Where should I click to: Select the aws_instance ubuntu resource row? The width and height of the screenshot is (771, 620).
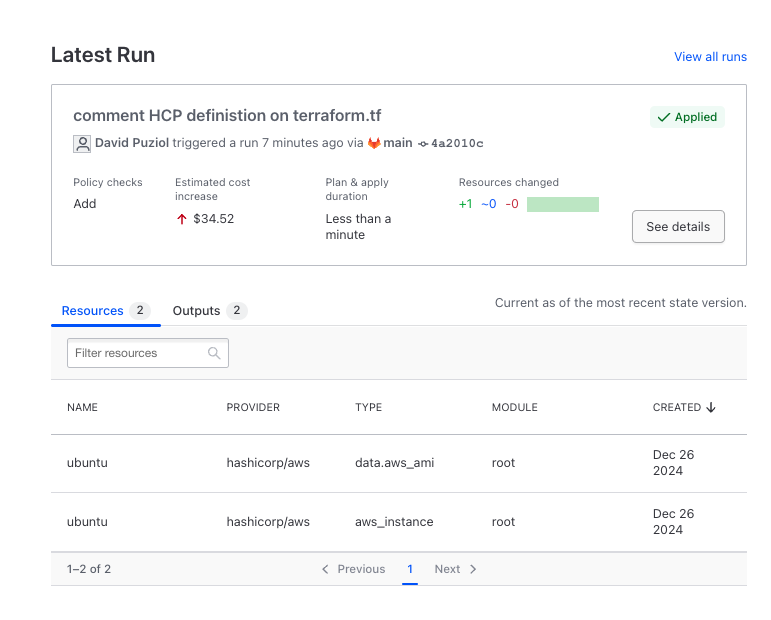[x=398, y=522]
